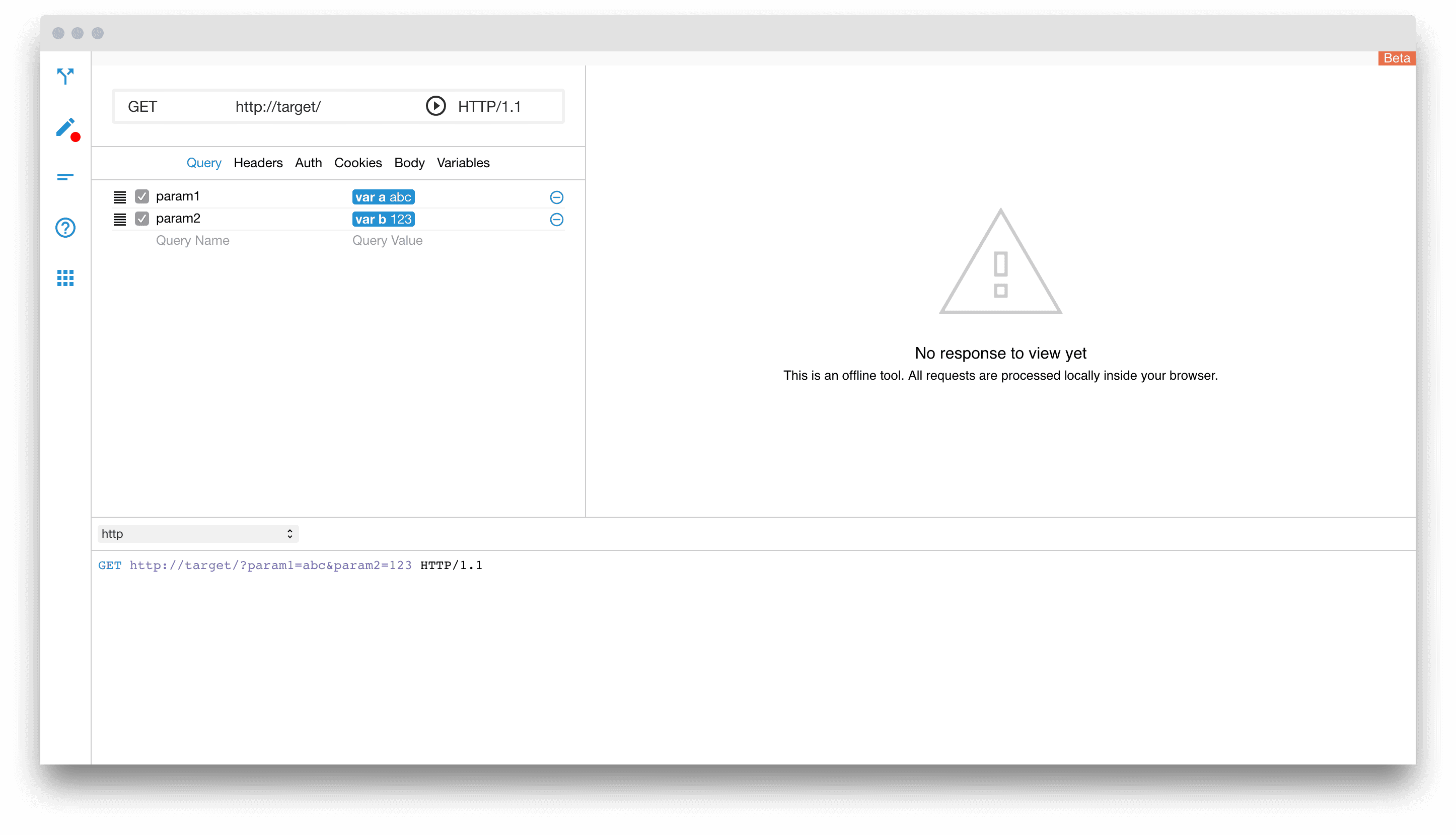Remove the param2 query row
Image resolution: width=1456 pixels, height=835 pixels.
click(x=556, y=220)
